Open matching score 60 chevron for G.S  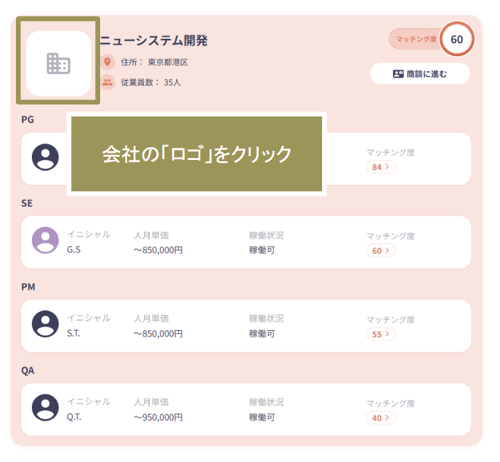click(381, 251)
